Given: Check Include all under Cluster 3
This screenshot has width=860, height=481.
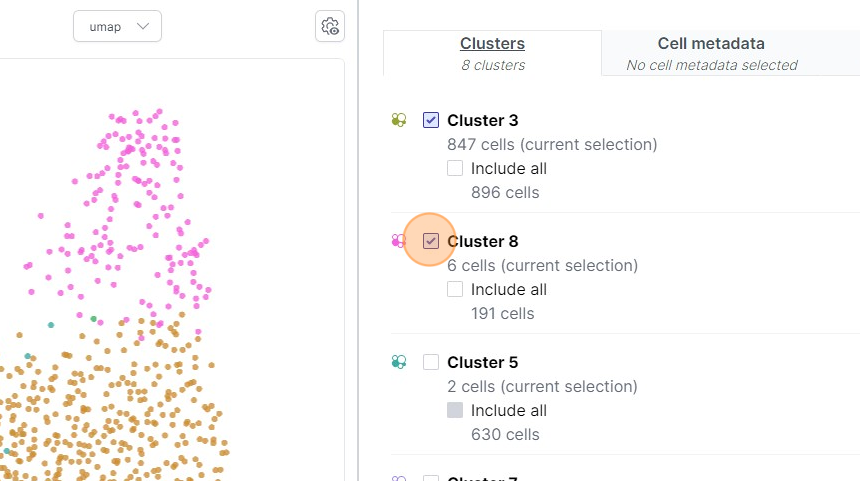Looking at the screenshot, I should [455, 168].
